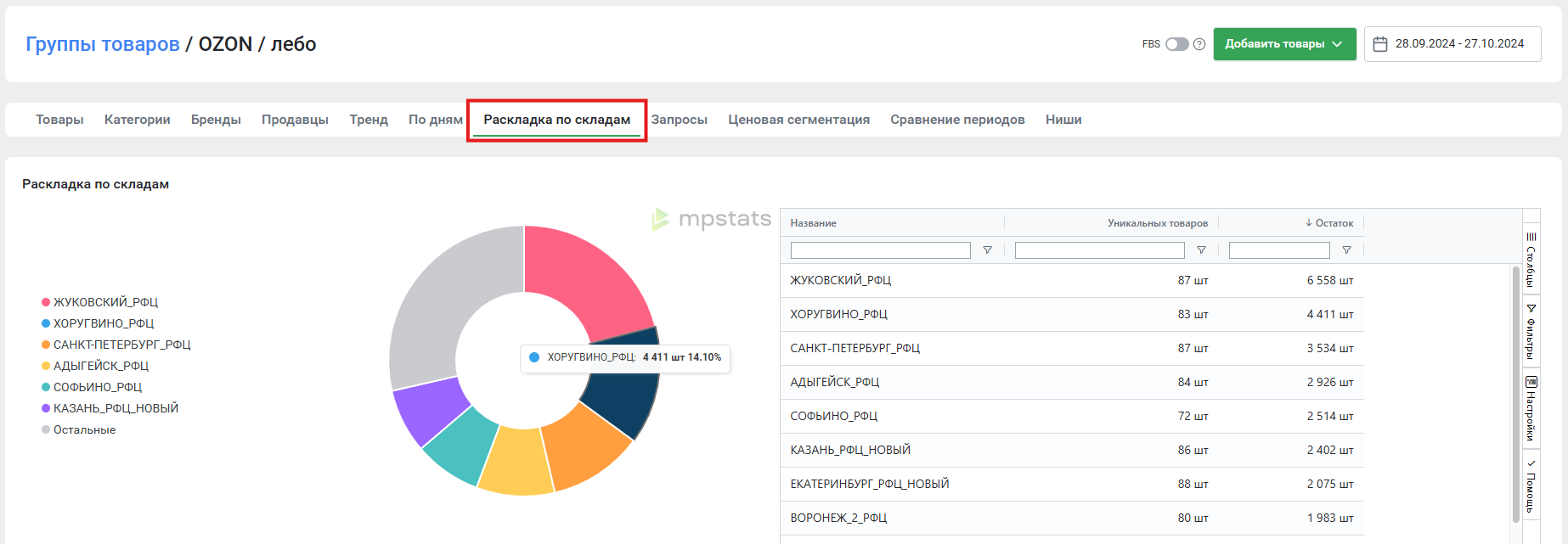Image resolution: width=1568 pixels, height=544 pixels.
Task: Open the Добавить товары dropdown
Action: click(1283, 44)
